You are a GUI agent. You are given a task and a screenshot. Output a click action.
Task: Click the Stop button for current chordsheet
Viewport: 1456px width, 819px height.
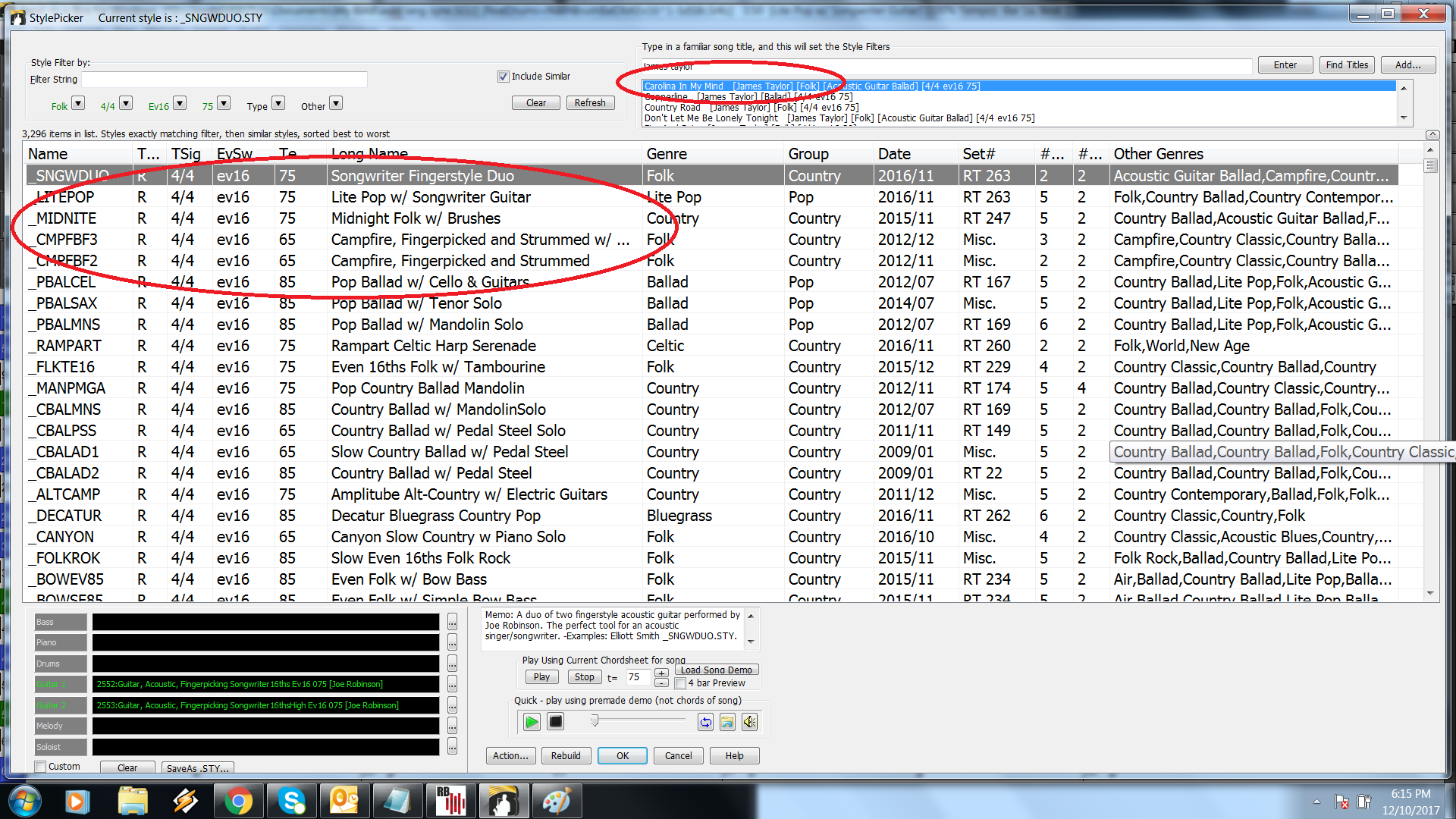tap(584, 677)
